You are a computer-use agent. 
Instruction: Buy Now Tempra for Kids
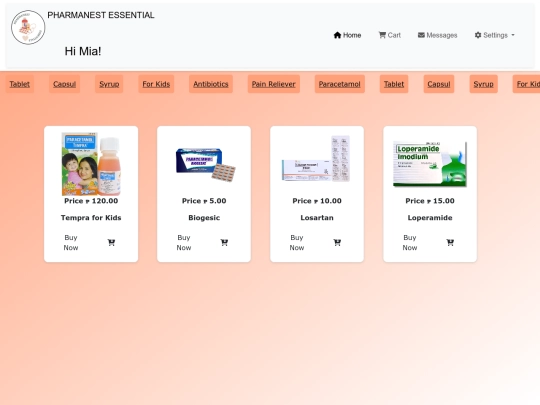(x=71, y=242)
